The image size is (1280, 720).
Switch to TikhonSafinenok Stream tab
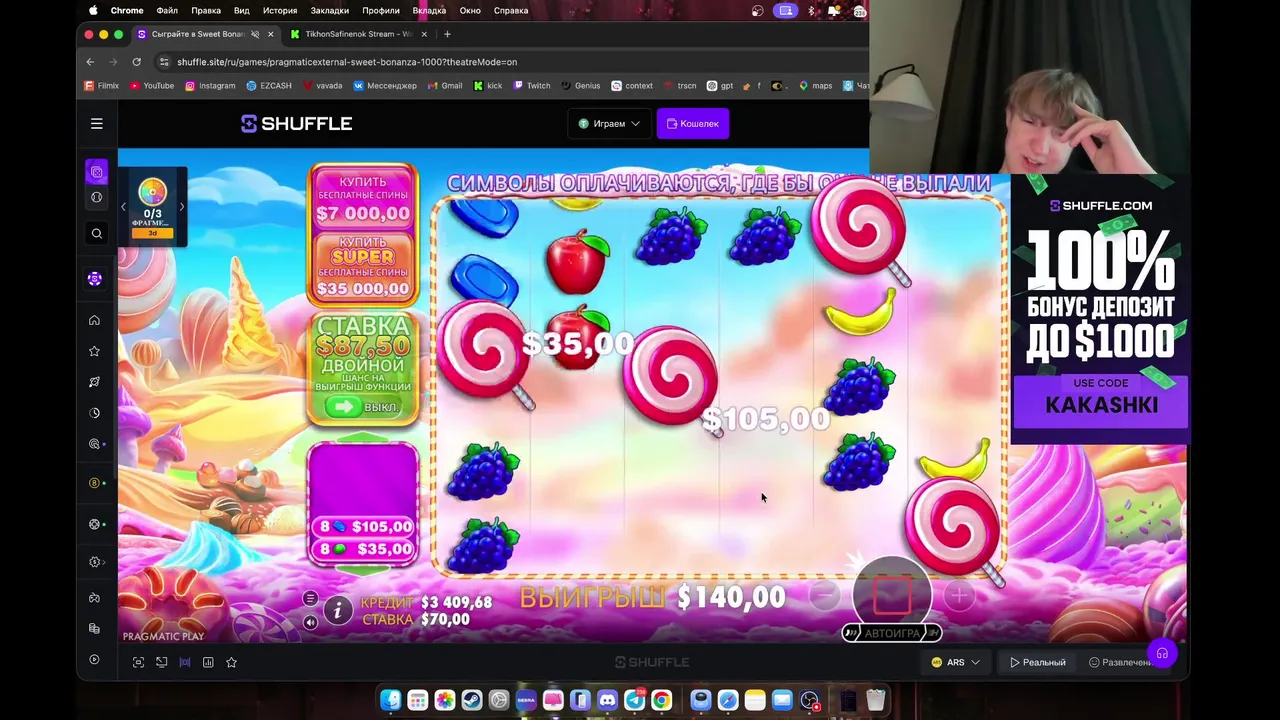358,34
